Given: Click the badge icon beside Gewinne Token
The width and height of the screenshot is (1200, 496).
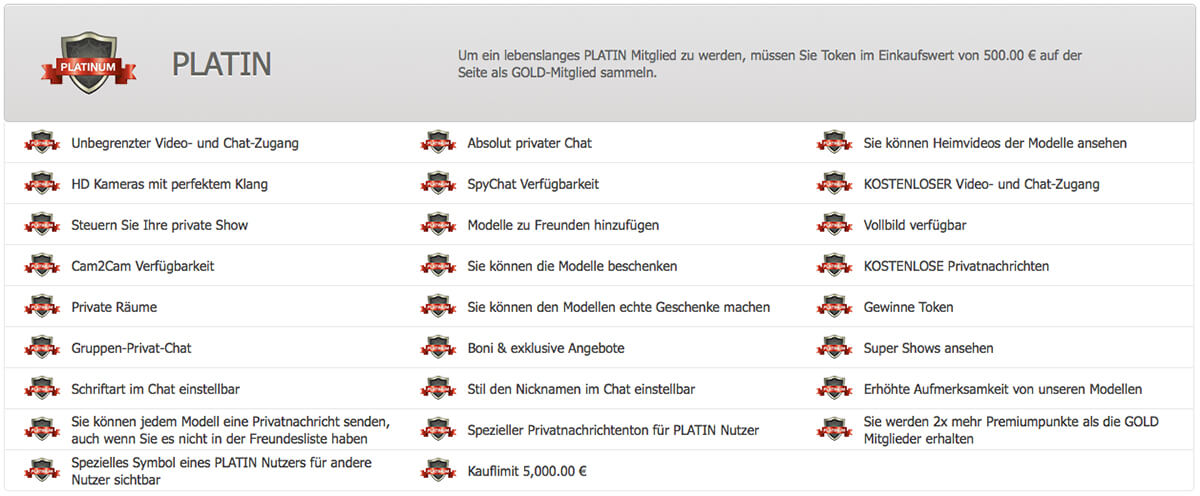Looking at the screenshot, I should pyautogui.click(x=835, y=307).
